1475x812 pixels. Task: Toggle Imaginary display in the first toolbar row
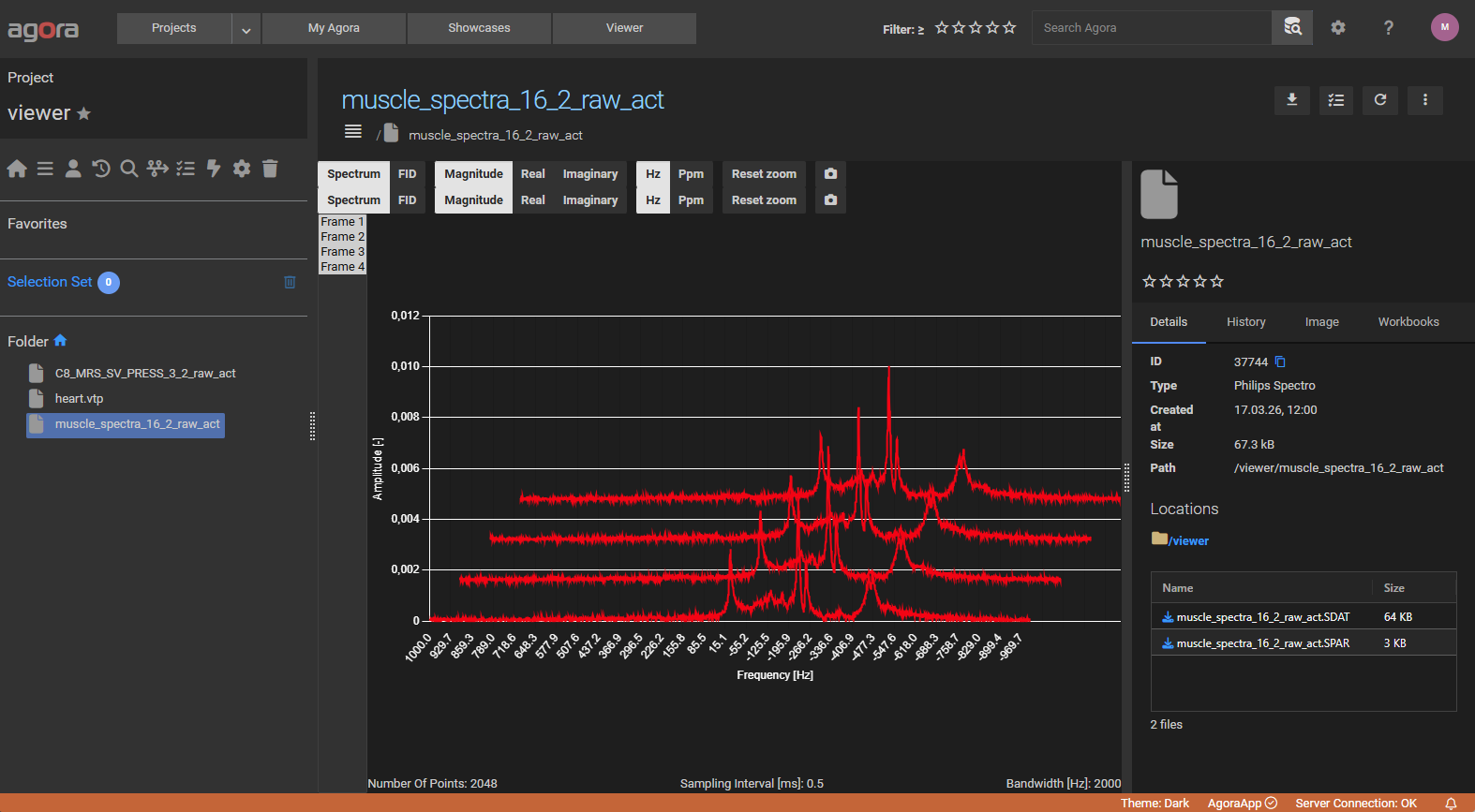point(589,174)
